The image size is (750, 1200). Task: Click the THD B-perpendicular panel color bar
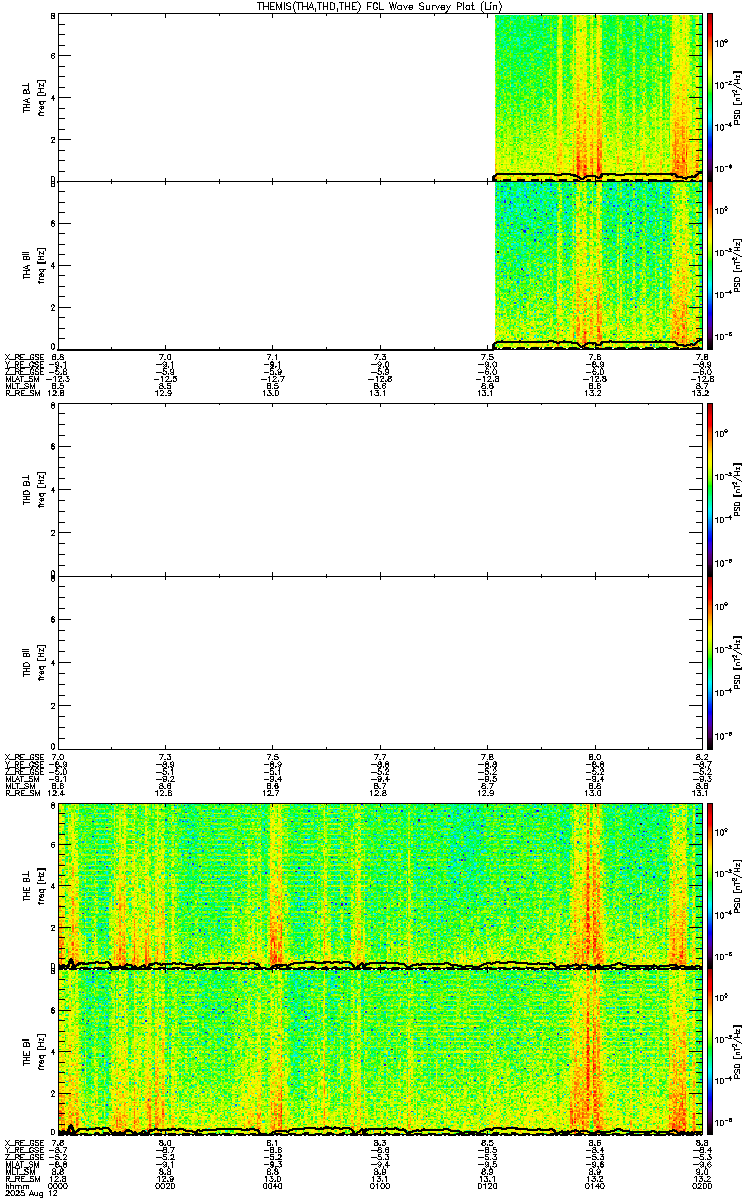pyautogui.click(x=710, y=489)
